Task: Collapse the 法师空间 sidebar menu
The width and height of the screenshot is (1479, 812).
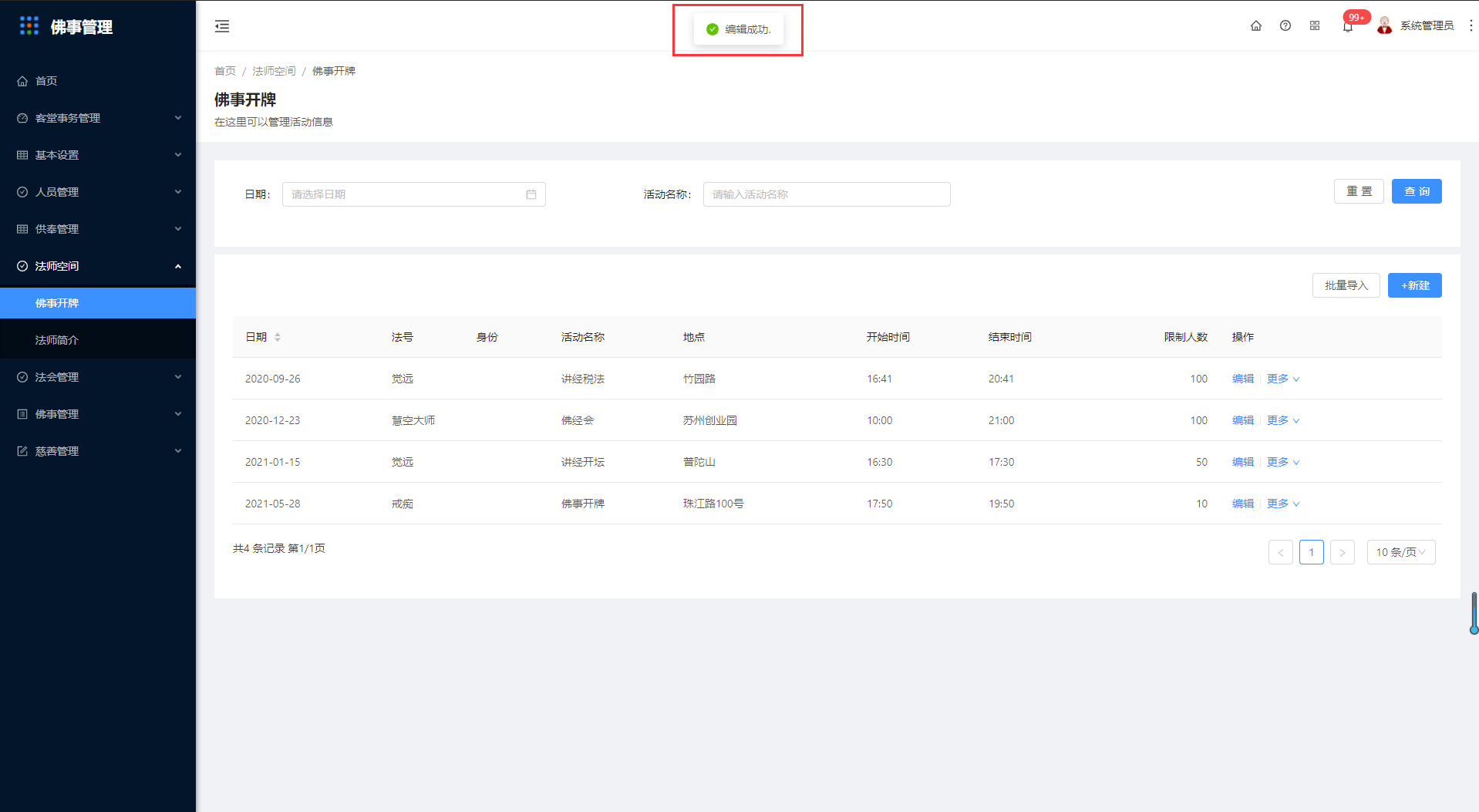Action: (x=98, y=266)
